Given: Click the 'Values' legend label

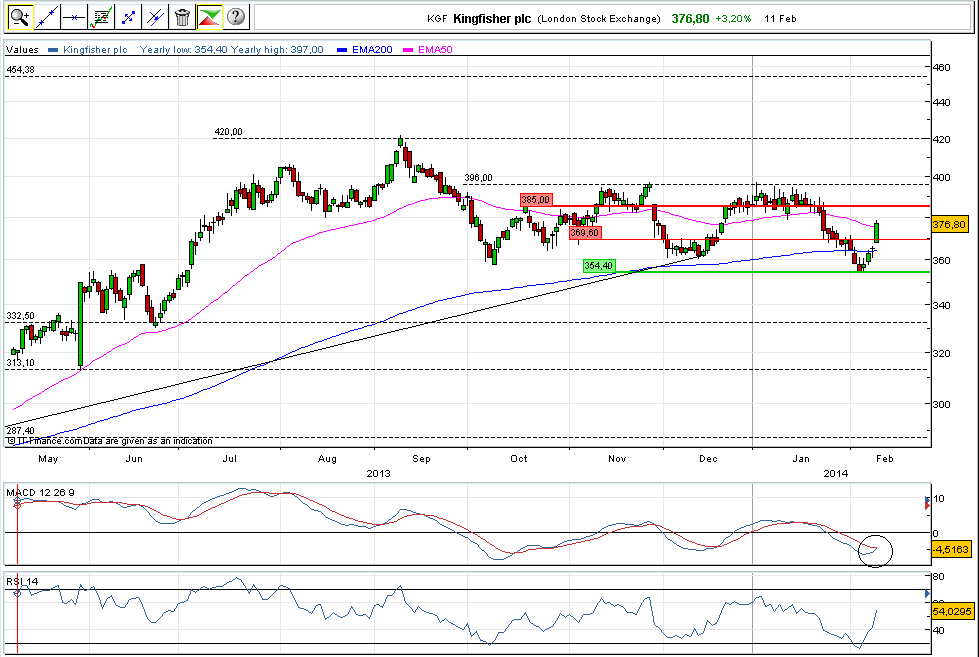Looking at the screenshot, I should tap(22, 50).
